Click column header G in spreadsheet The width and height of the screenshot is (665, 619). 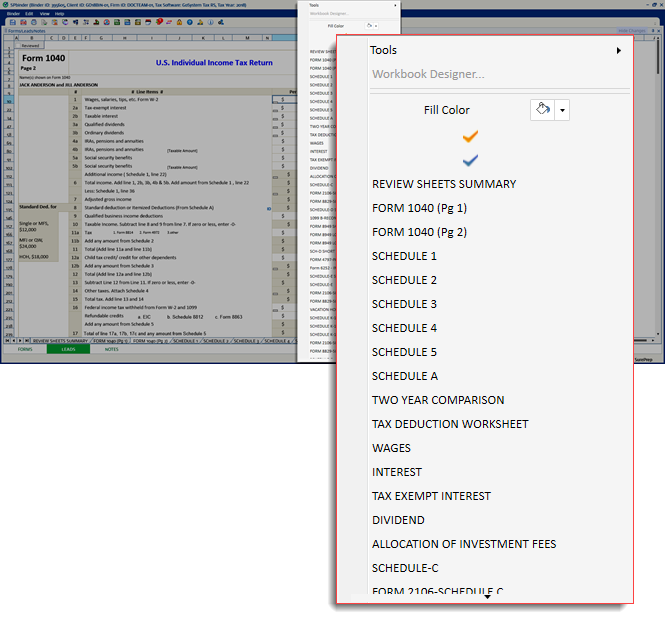(101, 38)
